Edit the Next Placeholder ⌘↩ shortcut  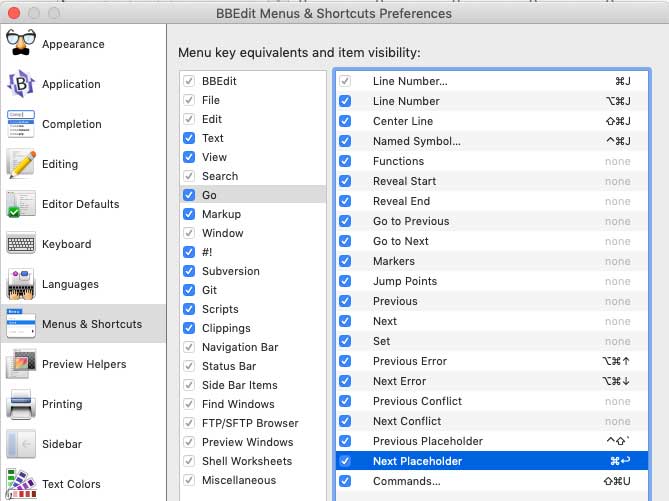coord(620,461)
